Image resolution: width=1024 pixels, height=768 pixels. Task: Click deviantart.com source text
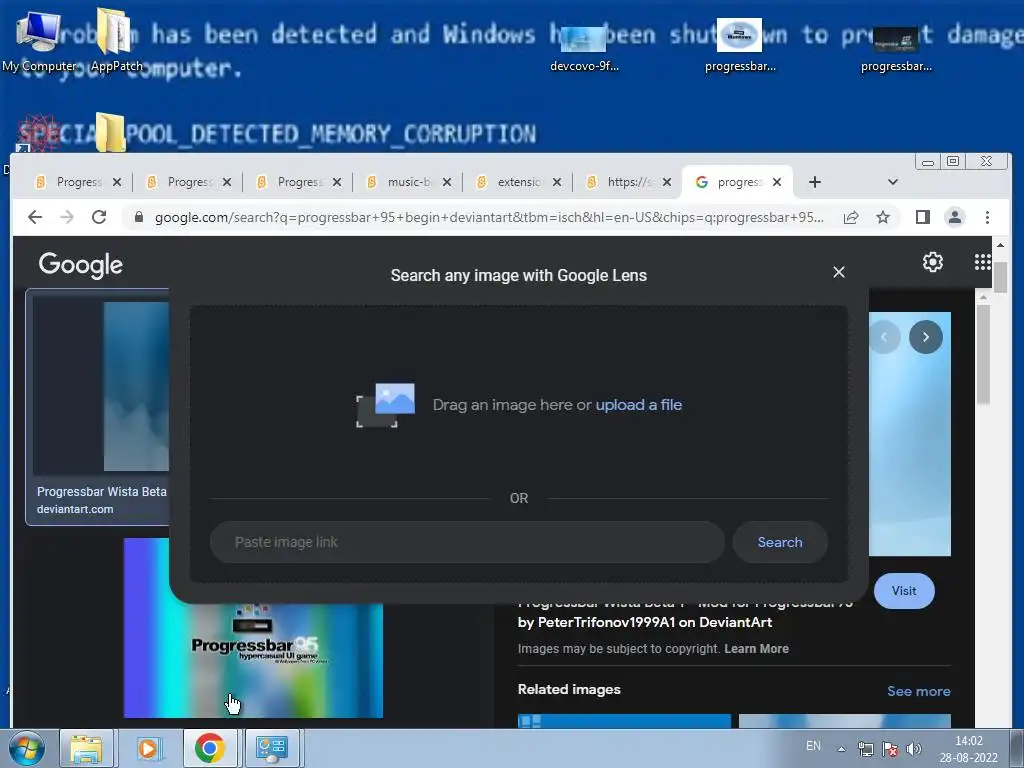point(75,509)
